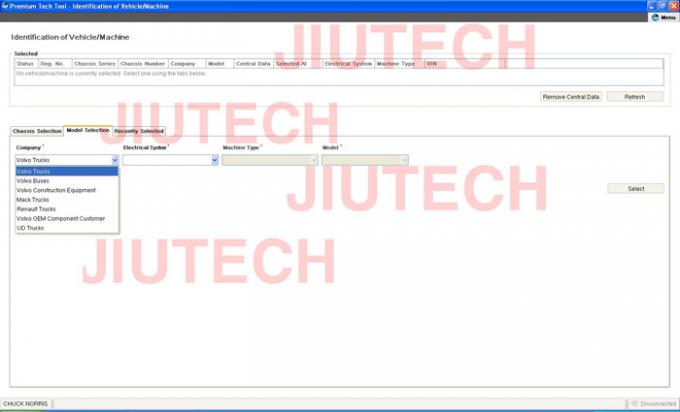Choose Volvo Construction Equipment option
Image resolution: width=680 pixels, height=412 pixels.
point(67,190)
